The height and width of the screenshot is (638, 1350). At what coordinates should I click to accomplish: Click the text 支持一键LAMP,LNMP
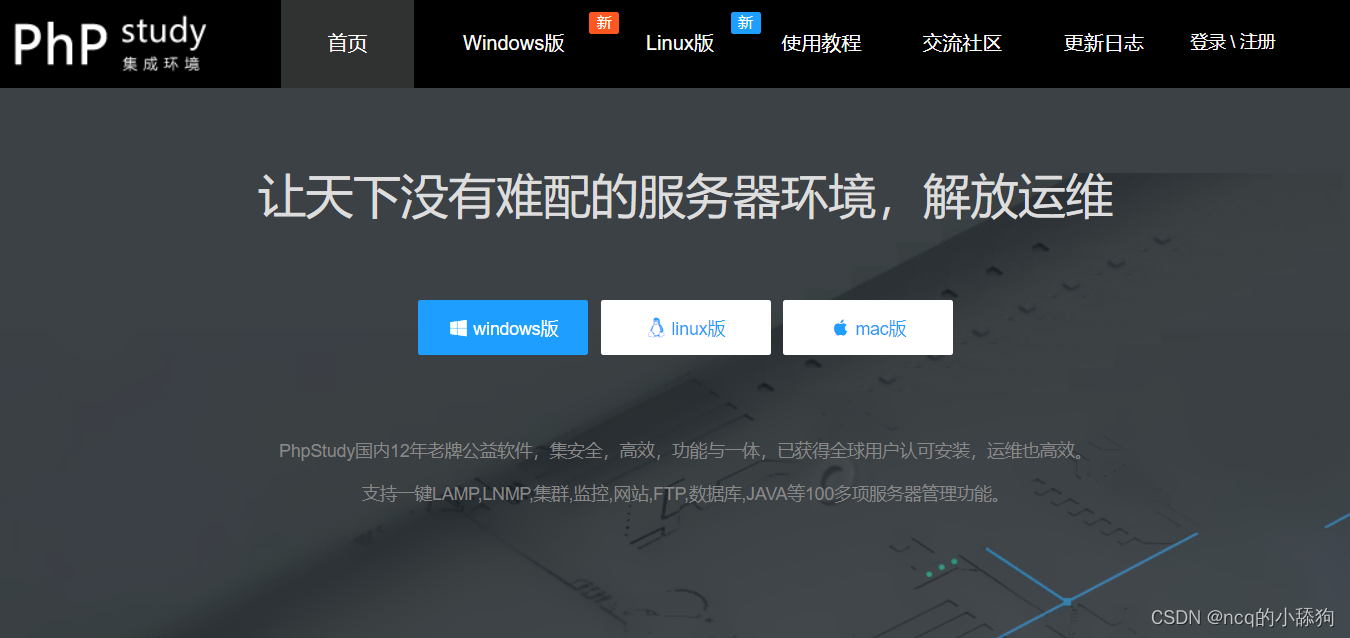pos(445,494)
